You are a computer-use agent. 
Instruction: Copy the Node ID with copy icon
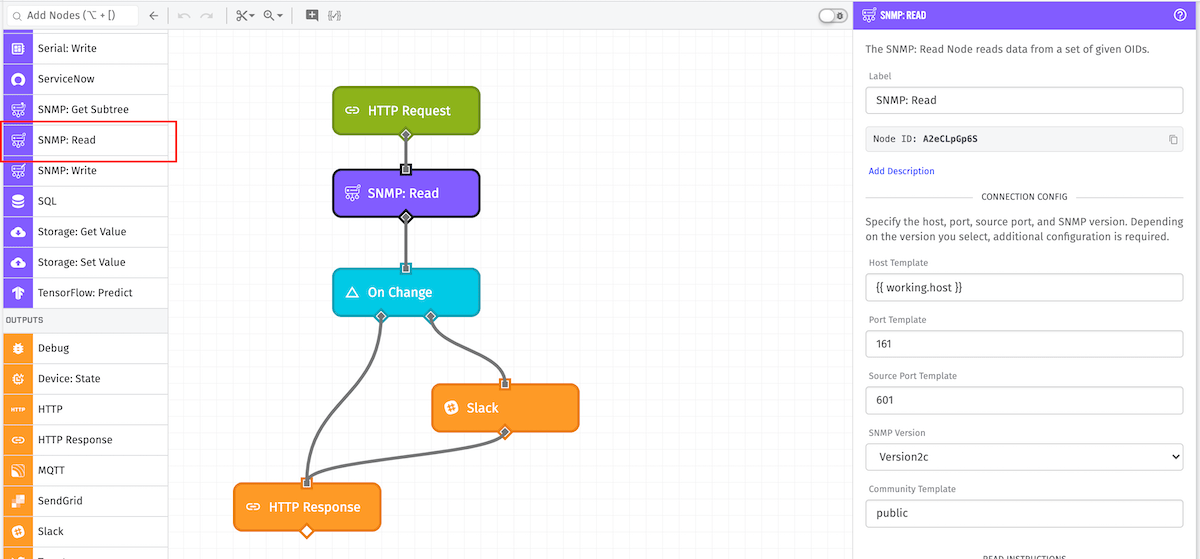coord(1173,139)
